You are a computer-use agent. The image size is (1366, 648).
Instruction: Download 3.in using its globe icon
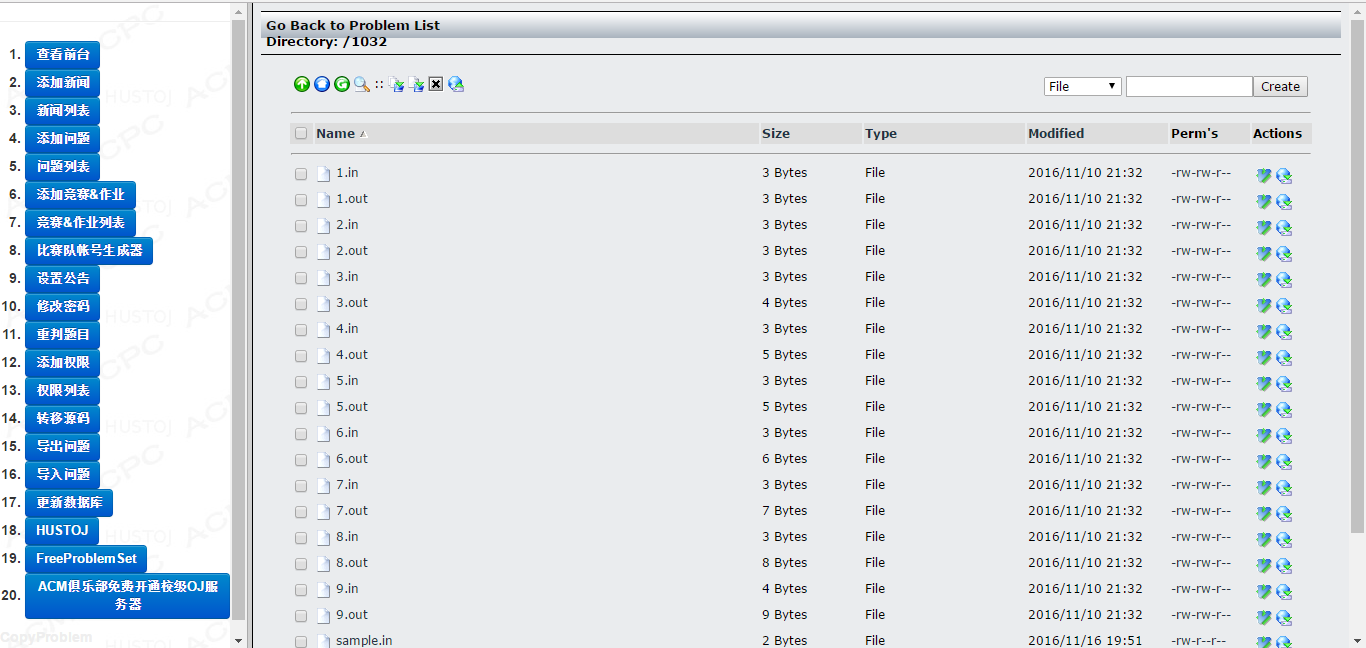(x=1284, y=280)
